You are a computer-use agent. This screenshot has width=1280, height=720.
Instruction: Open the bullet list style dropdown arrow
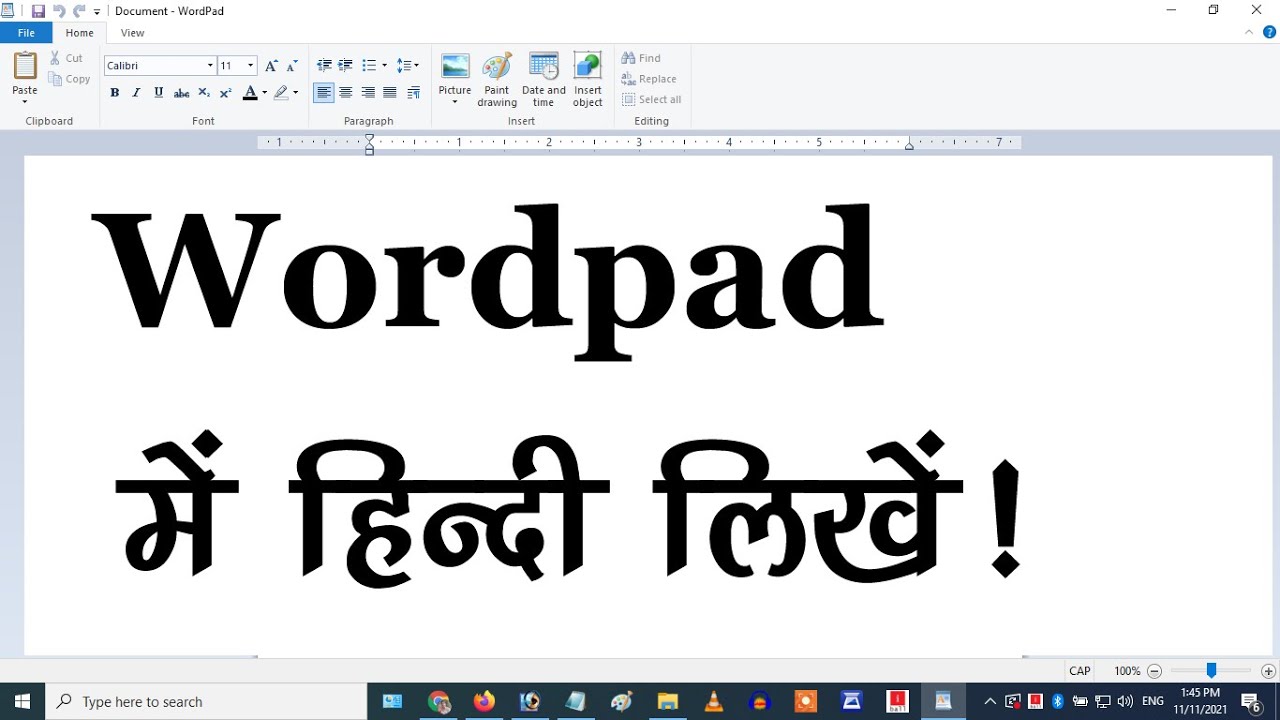pos(385,66)
